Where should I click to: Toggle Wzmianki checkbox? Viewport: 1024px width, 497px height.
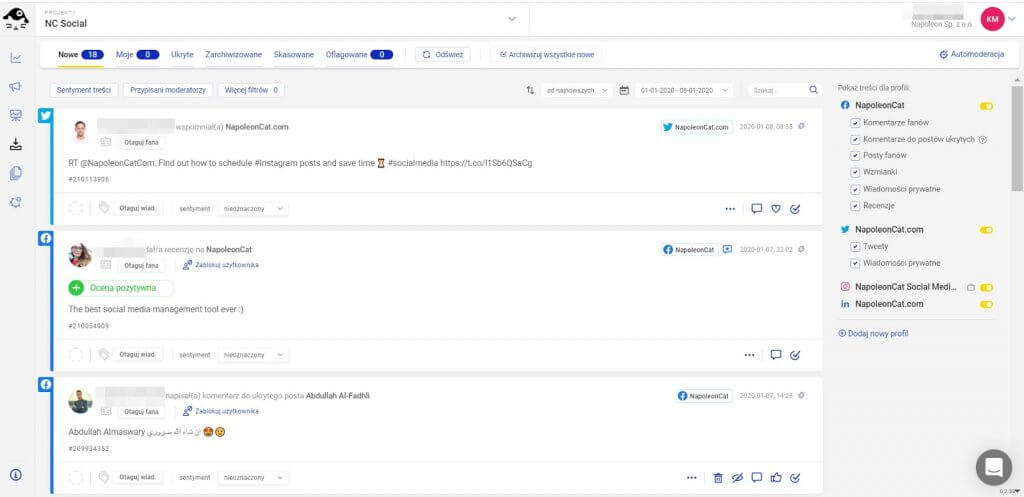click(855, 172)
